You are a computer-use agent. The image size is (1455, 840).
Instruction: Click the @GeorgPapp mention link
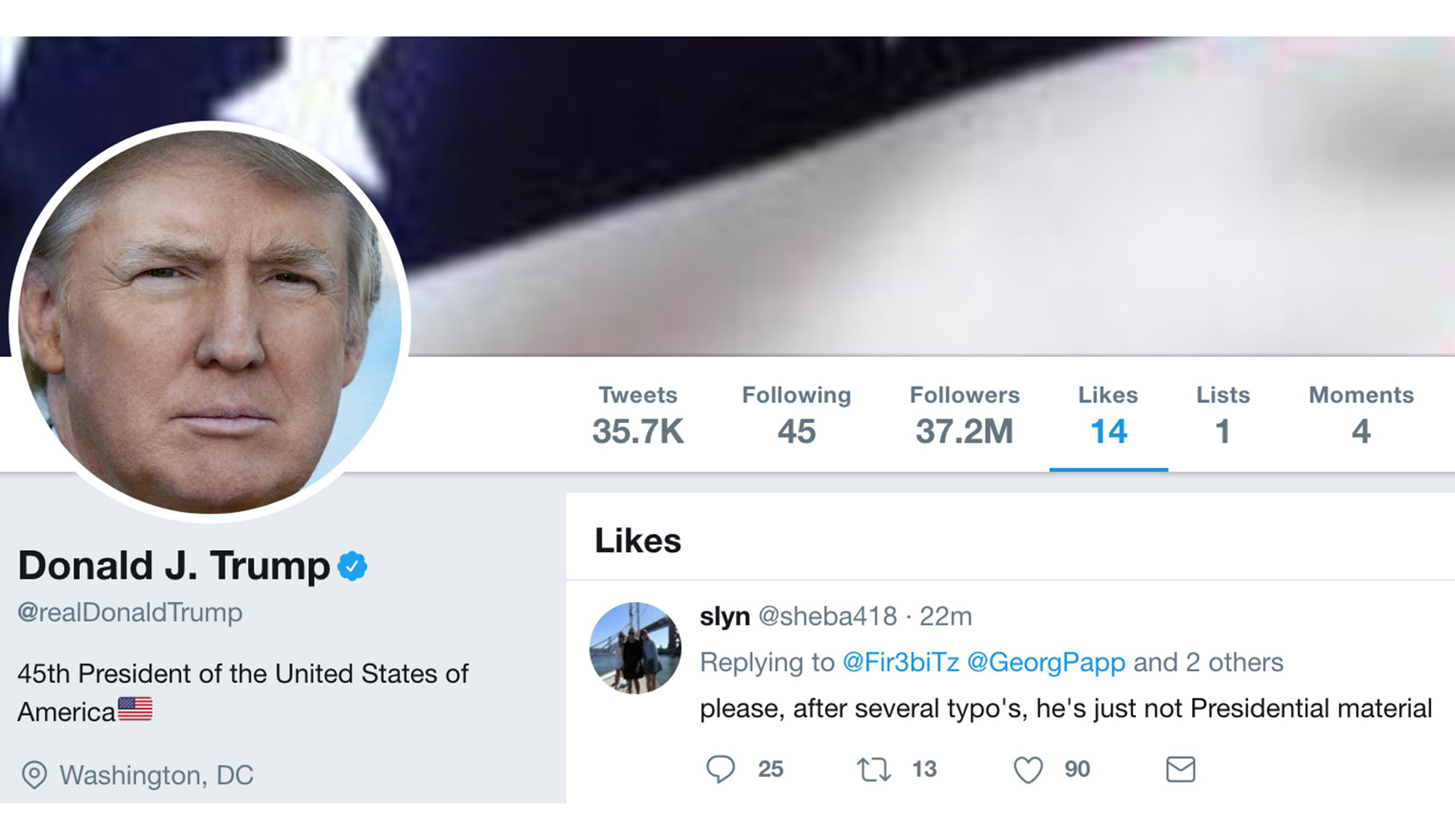pos(1046,663)
